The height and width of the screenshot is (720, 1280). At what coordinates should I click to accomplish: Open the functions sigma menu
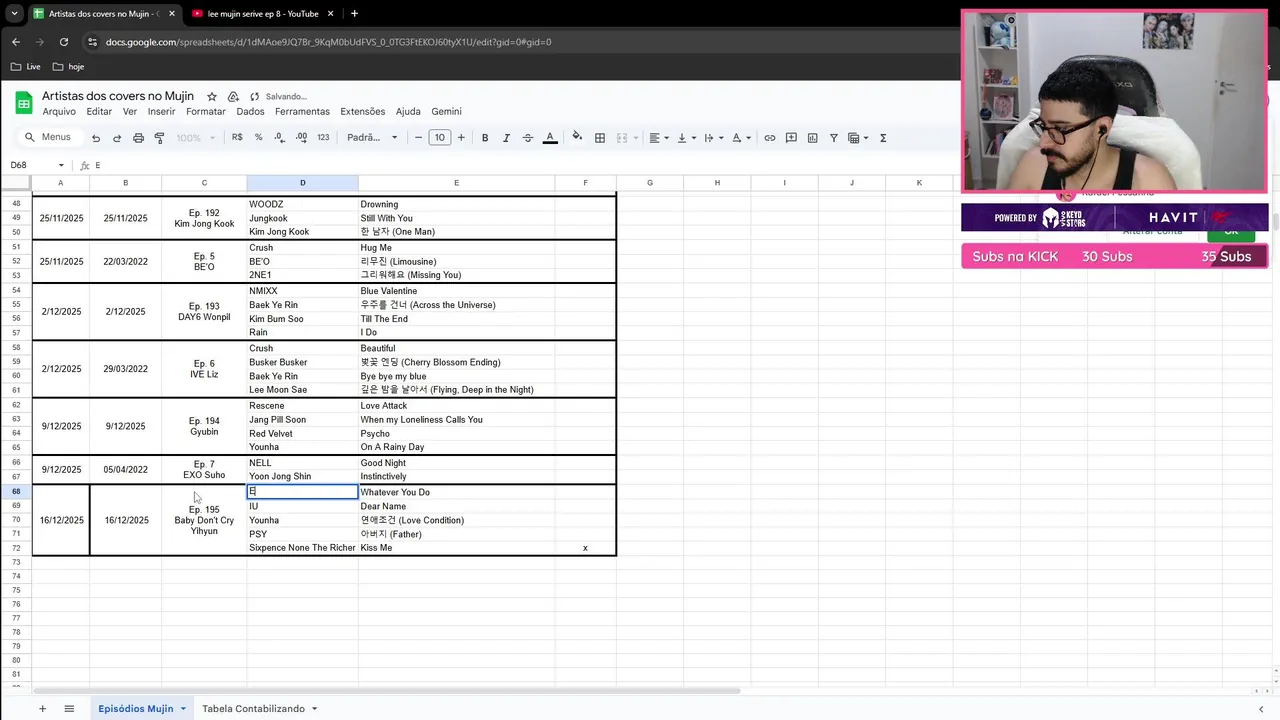tap(883, 138)
